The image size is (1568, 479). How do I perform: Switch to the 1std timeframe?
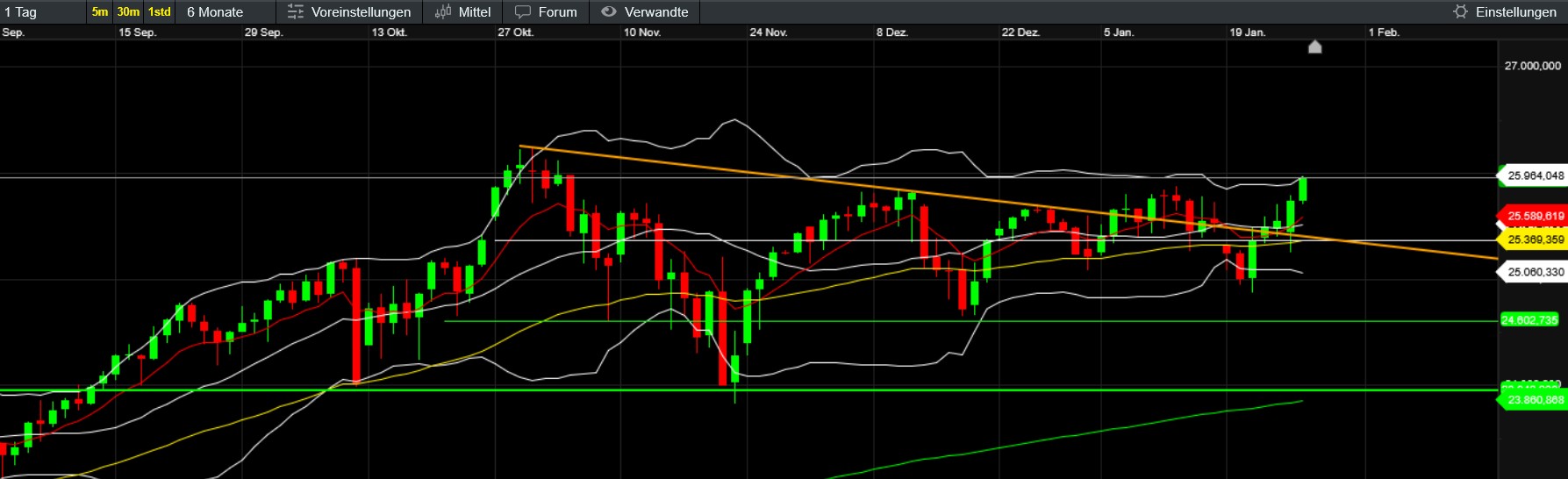point(159,12)
